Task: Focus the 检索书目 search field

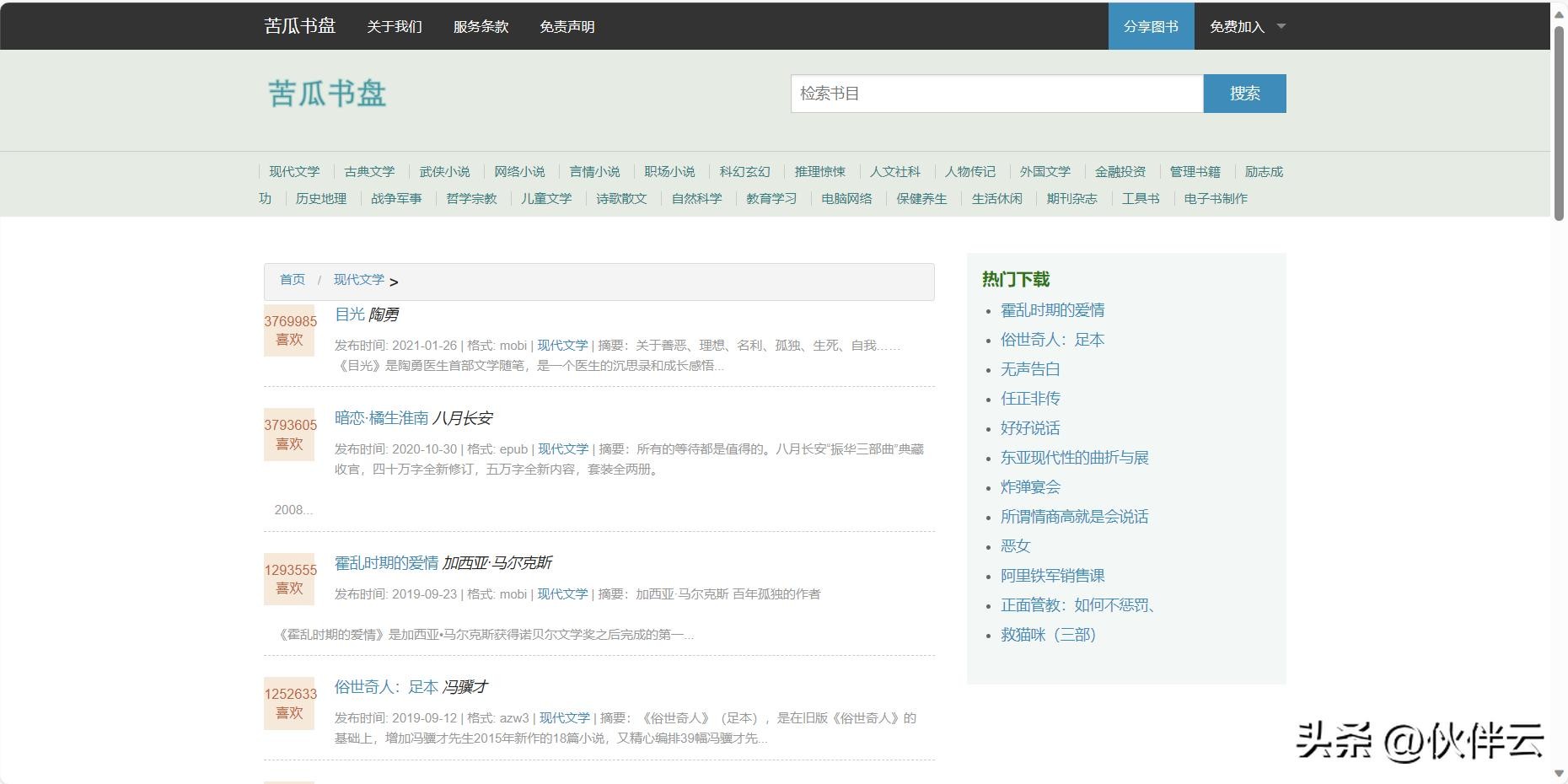Action: (x=996, y=94)
